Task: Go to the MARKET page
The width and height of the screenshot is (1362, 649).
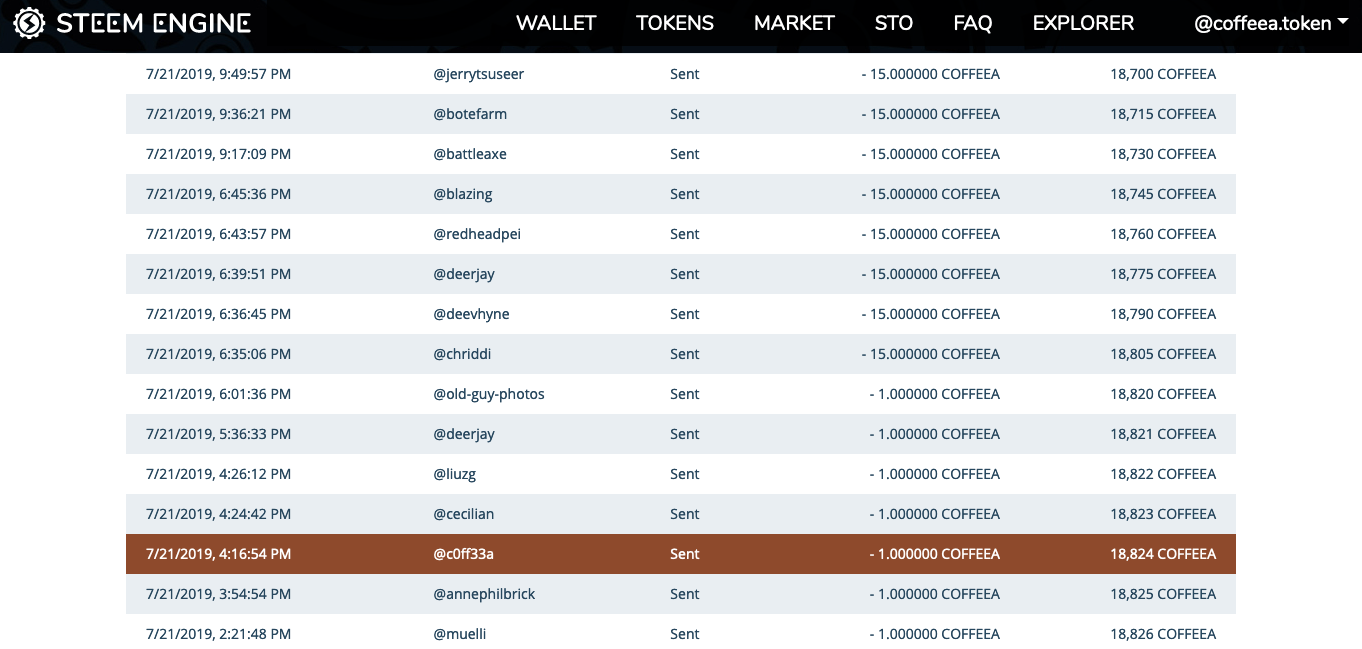Action: tap(794, 23)
